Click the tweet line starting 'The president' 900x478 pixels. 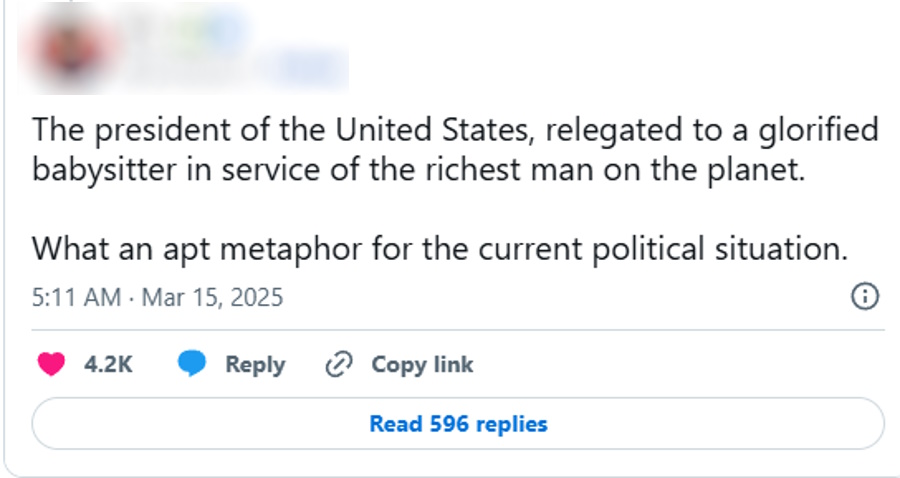455,130
